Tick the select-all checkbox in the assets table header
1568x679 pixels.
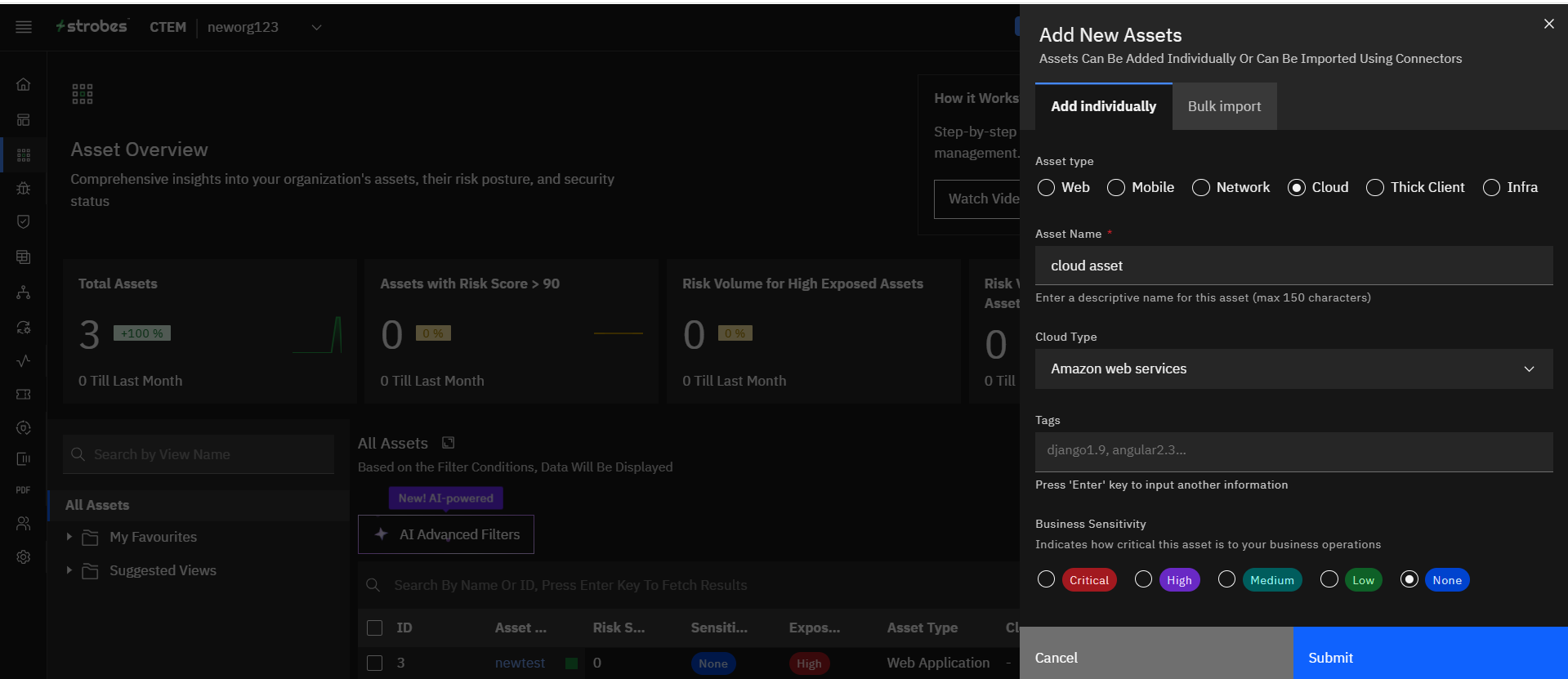(x=375, y=628)
